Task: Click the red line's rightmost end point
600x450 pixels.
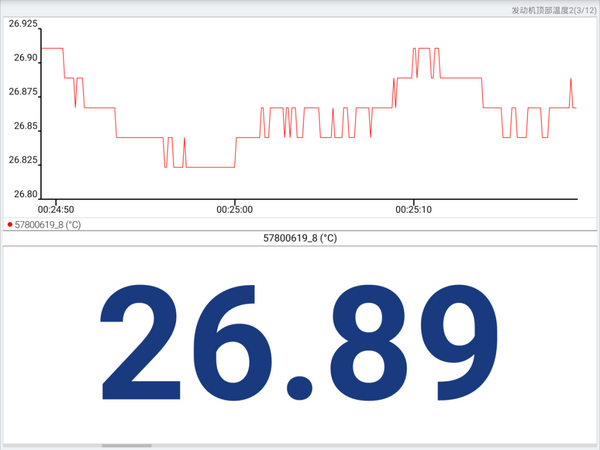Action: [x=576, y=108]
